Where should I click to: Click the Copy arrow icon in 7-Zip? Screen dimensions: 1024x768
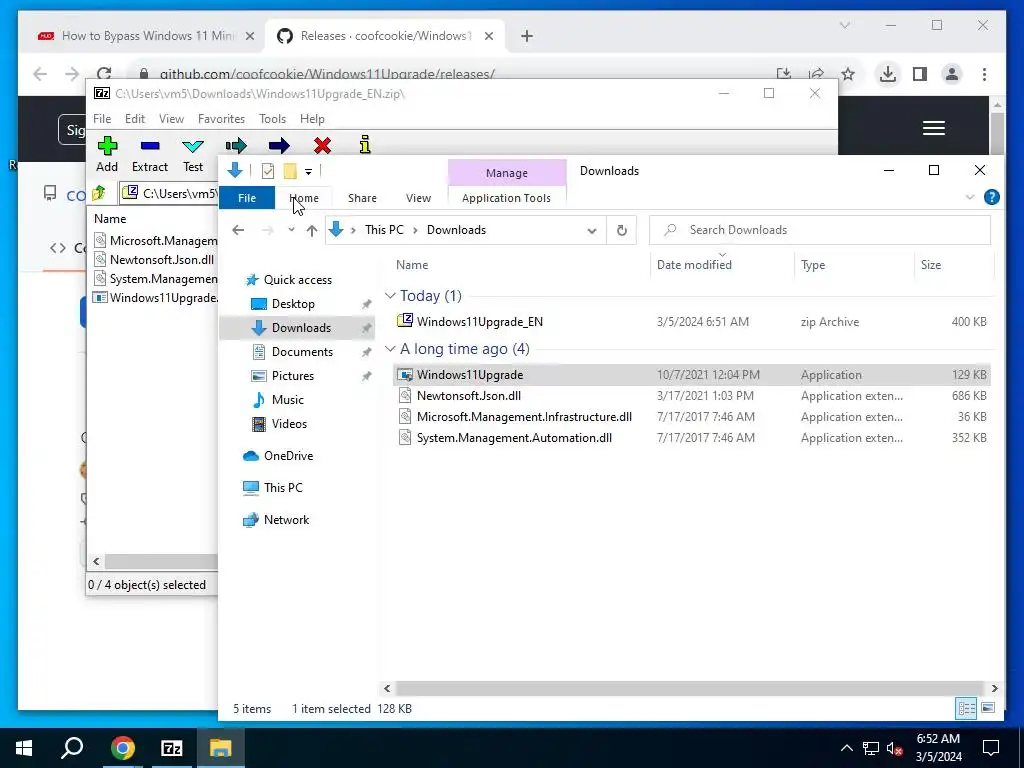236,146
